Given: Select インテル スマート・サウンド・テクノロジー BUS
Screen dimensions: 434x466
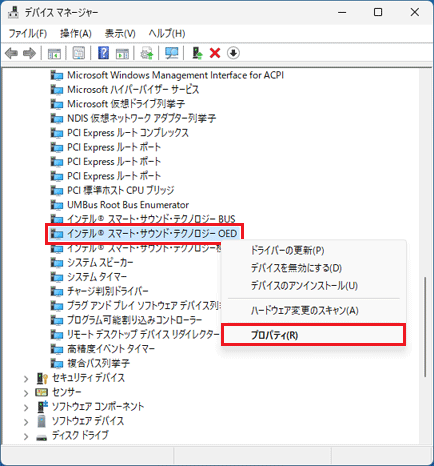Looking at the screenshot, I should click(151, 219).
